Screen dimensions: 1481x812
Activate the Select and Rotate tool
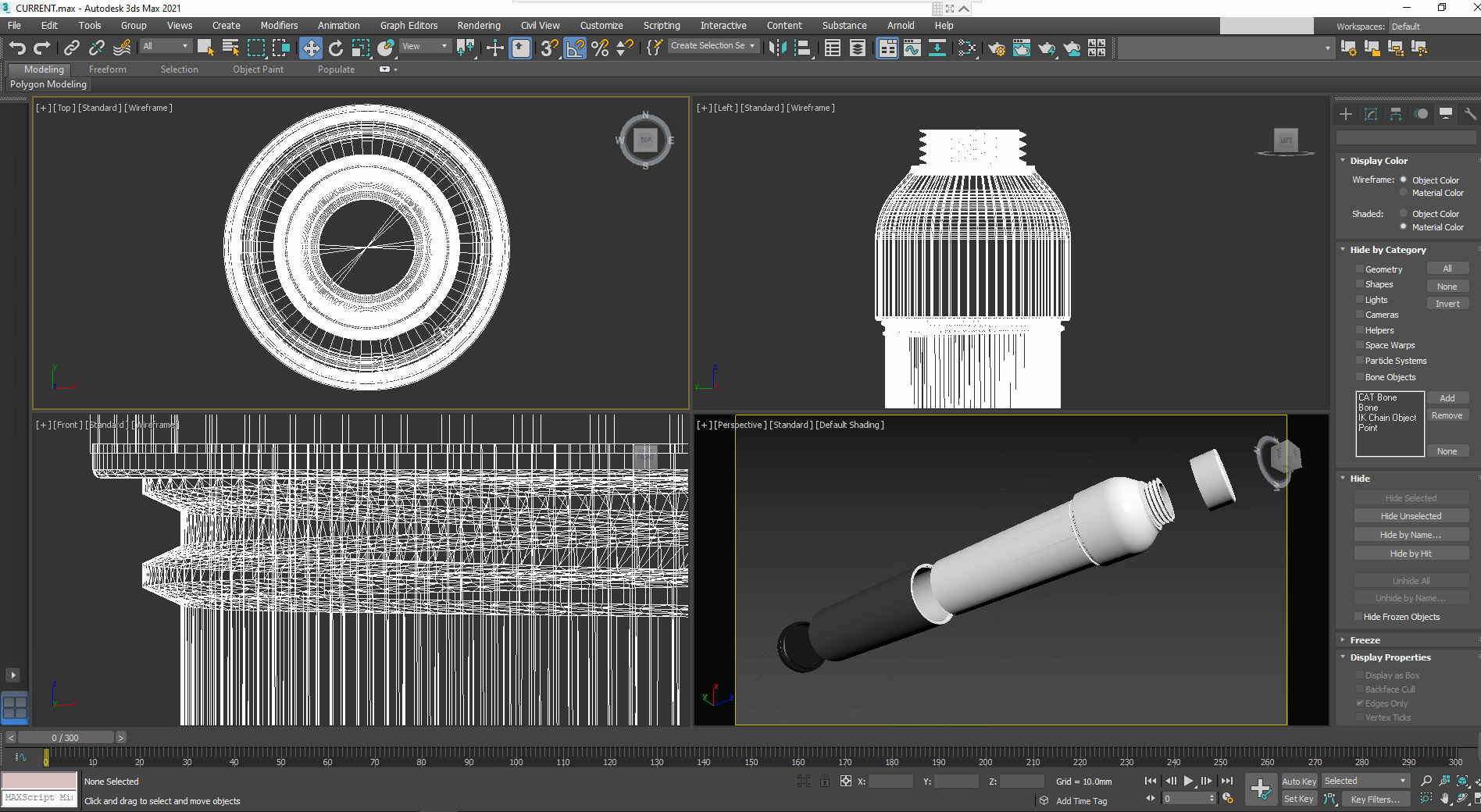pos(336,48)
